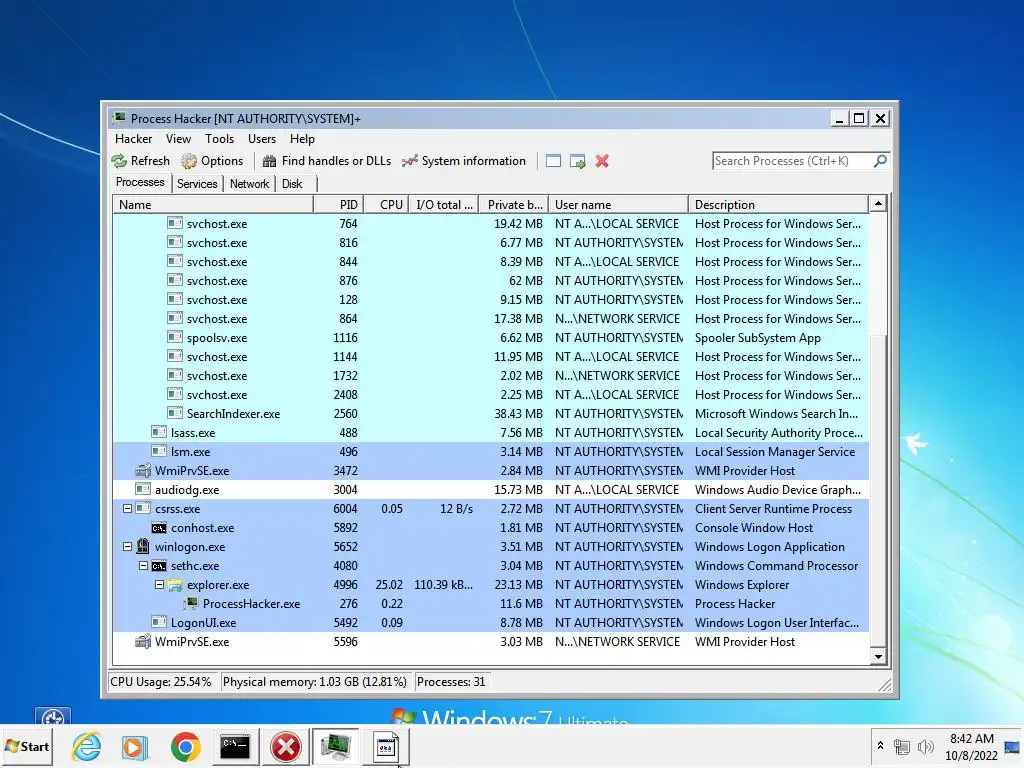The width and height of the screenshot is (1024, 768).
Task: Click scrollbar up arrow in process list
Action: tap(878, 204)
